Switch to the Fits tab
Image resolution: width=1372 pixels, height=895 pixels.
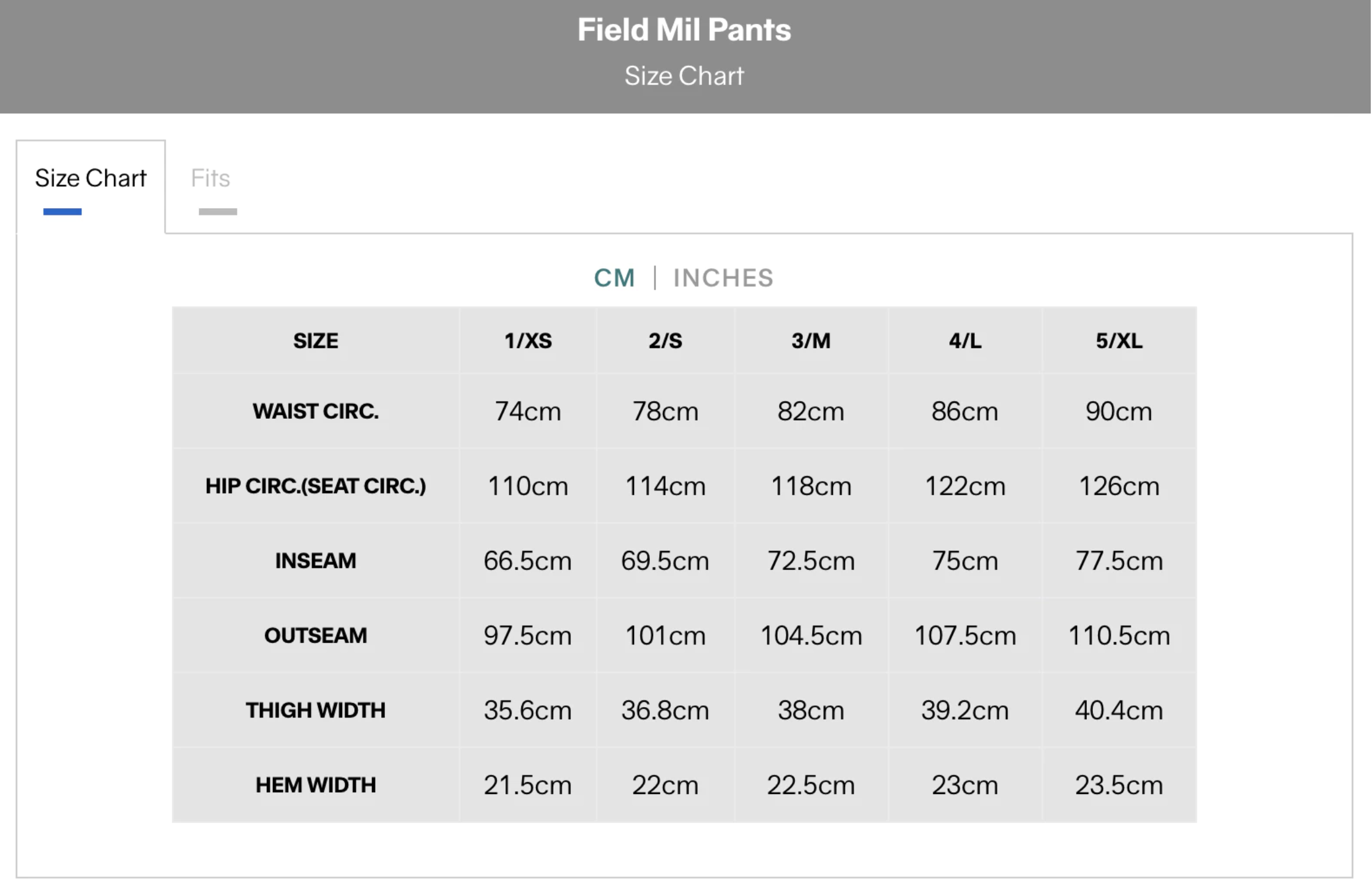point(211,179)
